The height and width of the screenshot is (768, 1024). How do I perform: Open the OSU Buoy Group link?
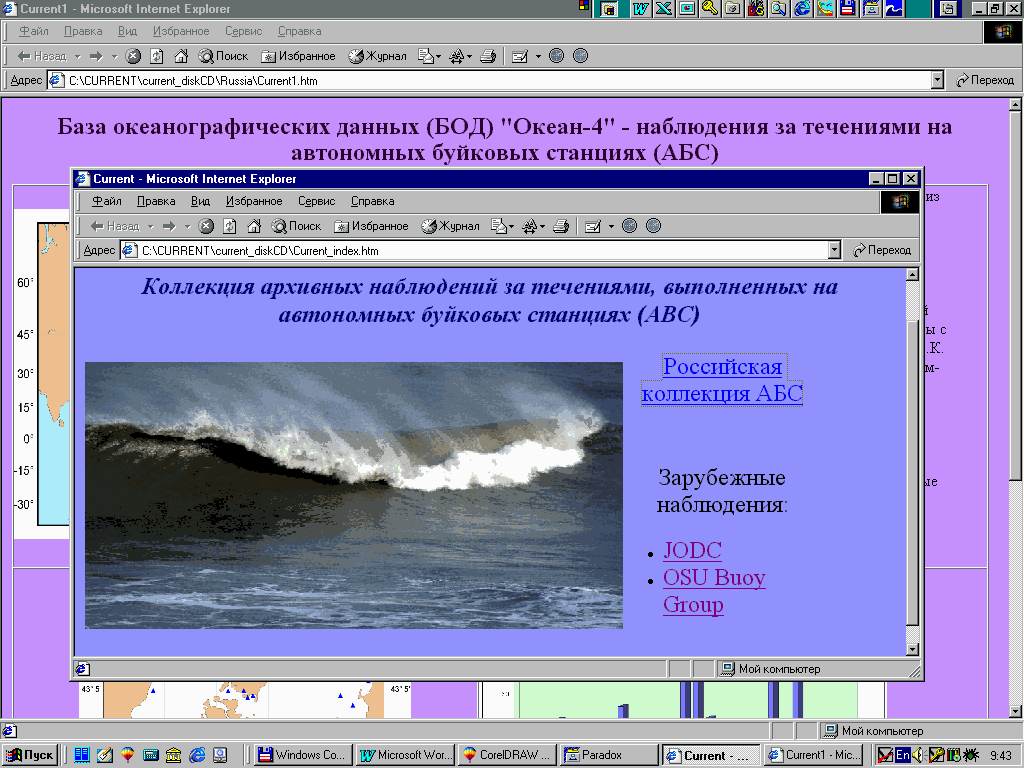[x=713, y=579]
